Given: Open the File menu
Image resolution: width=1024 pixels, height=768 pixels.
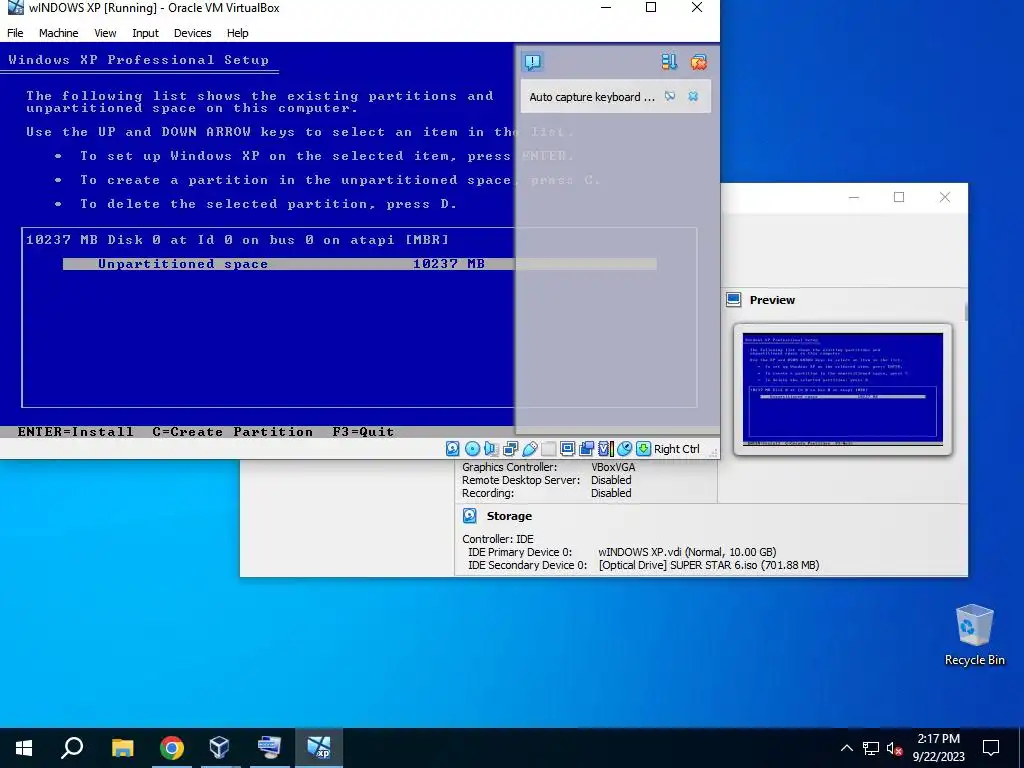Looking at the screenshot, I should [15, 33].
